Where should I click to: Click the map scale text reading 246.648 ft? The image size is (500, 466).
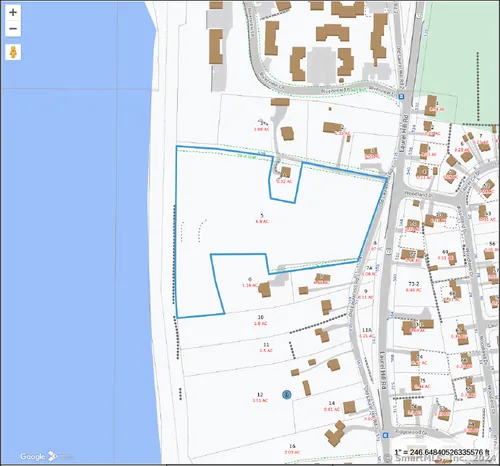tap(442, 452)
